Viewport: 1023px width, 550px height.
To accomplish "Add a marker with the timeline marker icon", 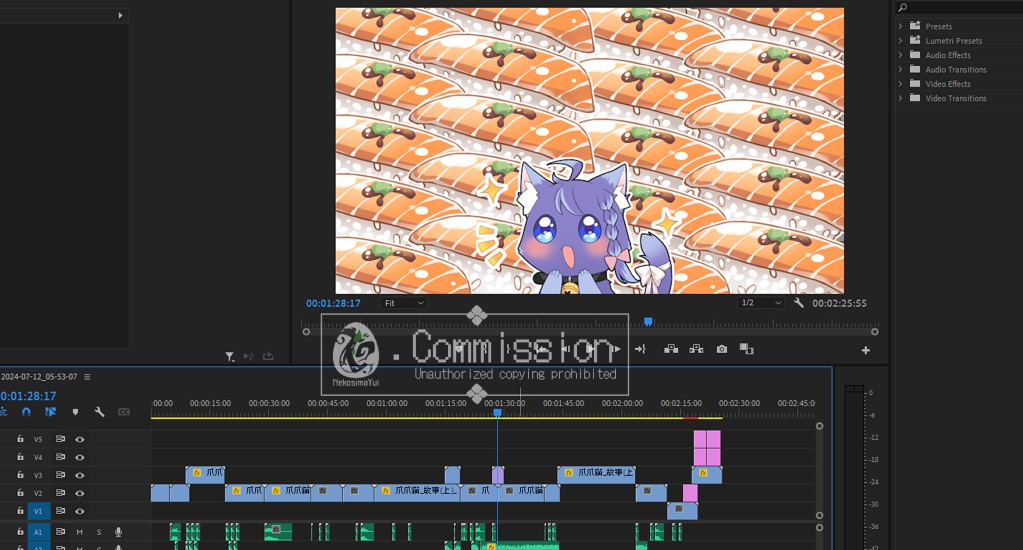I will [x=75, y=412].
